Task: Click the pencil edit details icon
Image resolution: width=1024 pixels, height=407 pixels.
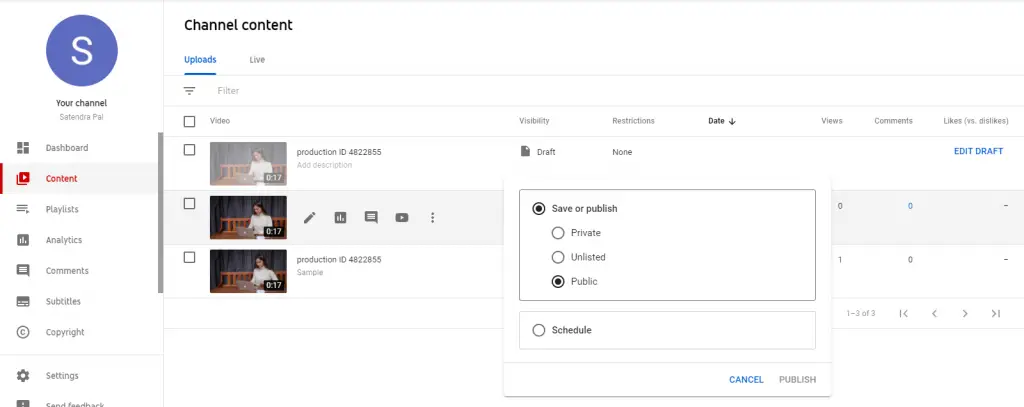Action: click(x=310, y=218)
